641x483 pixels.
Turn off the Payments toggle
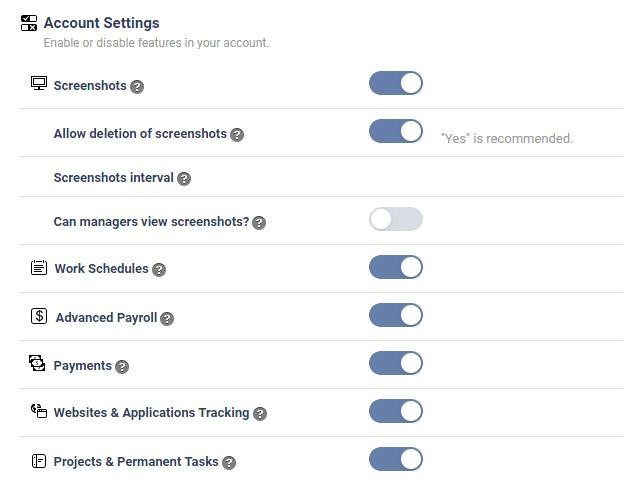pos(396,363)
